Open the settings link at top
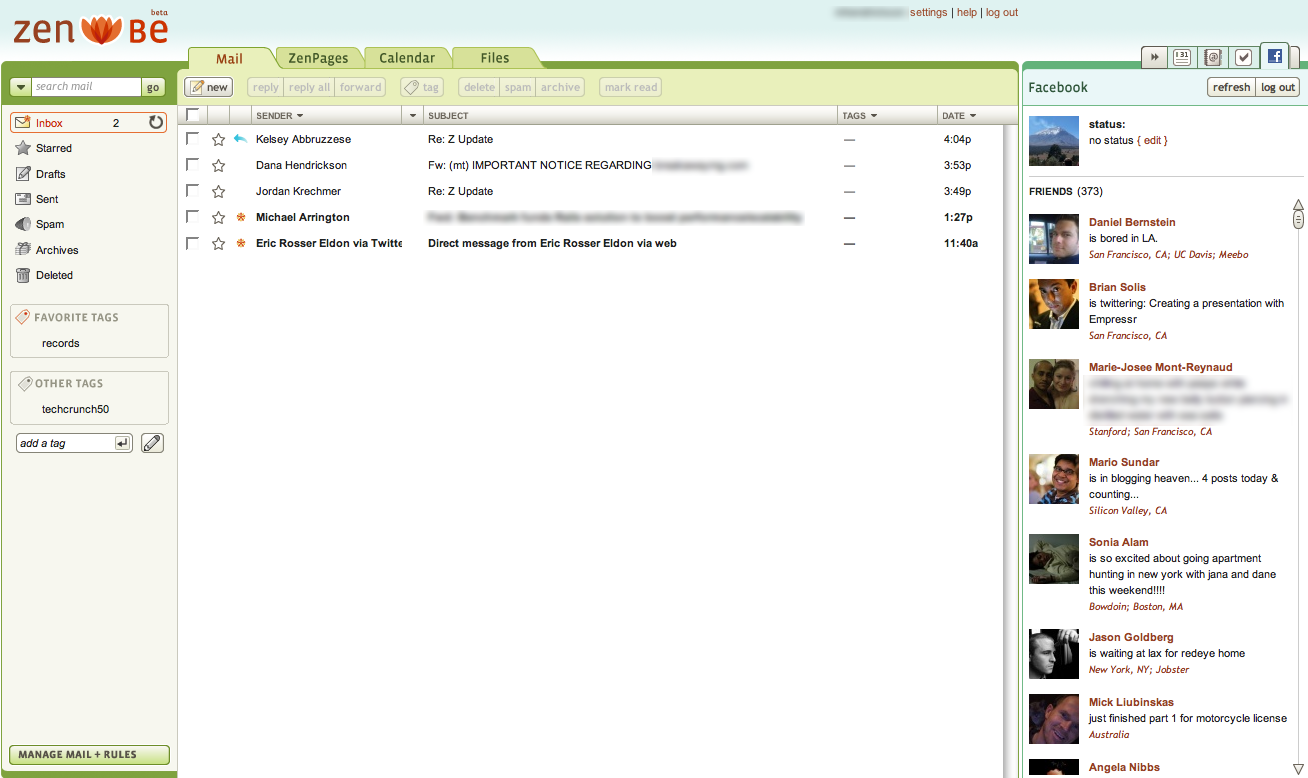 928,13
